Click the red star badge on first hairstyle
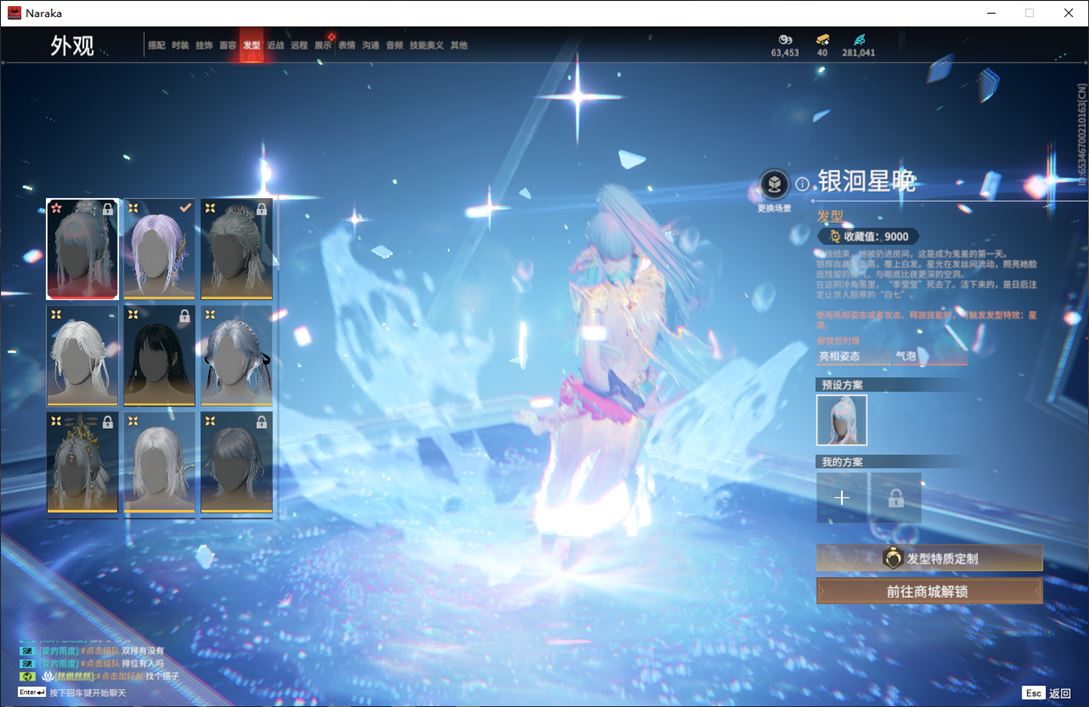Viewport: 1089px width, 707px height. pyautogui.click(x=56, y=208)
